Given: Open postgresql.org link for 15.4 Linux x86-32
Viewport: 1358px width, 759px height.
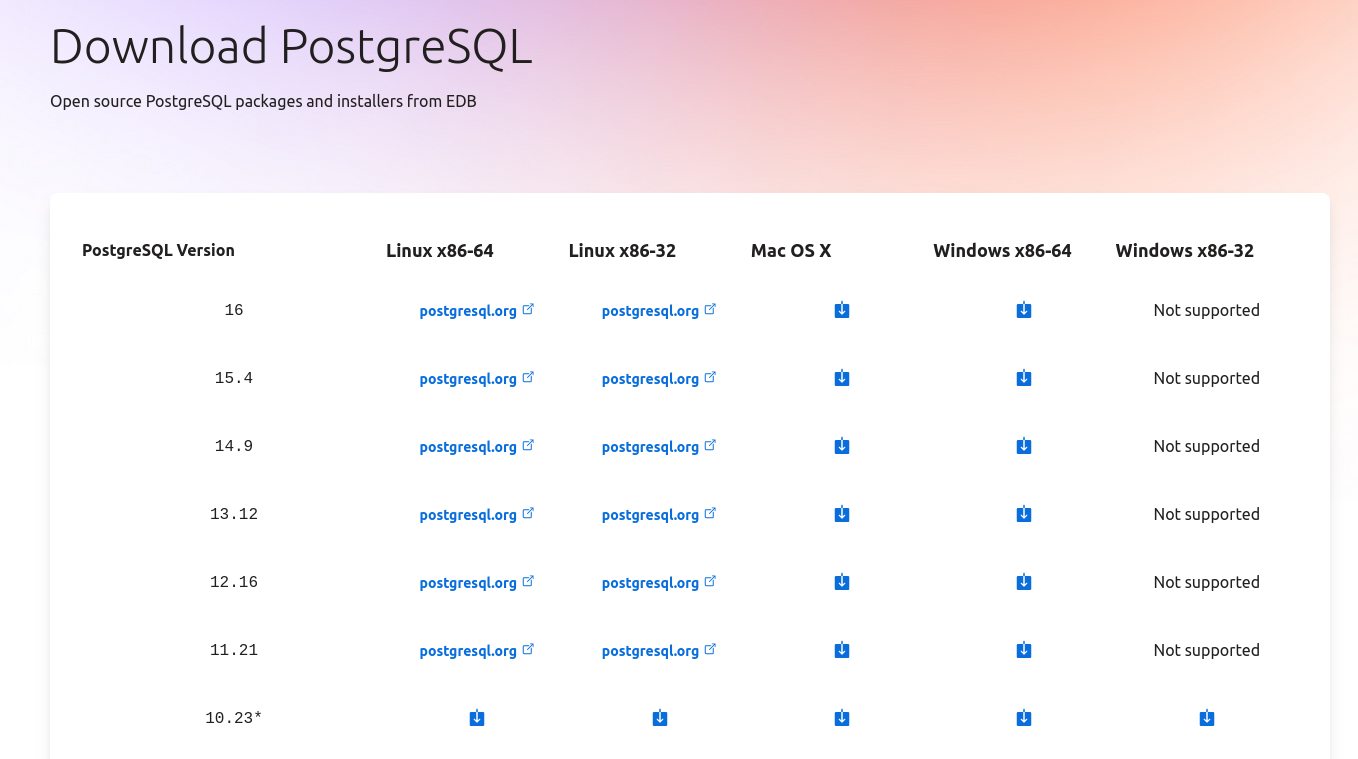Looking at the screenshot, I should point(659,379).
